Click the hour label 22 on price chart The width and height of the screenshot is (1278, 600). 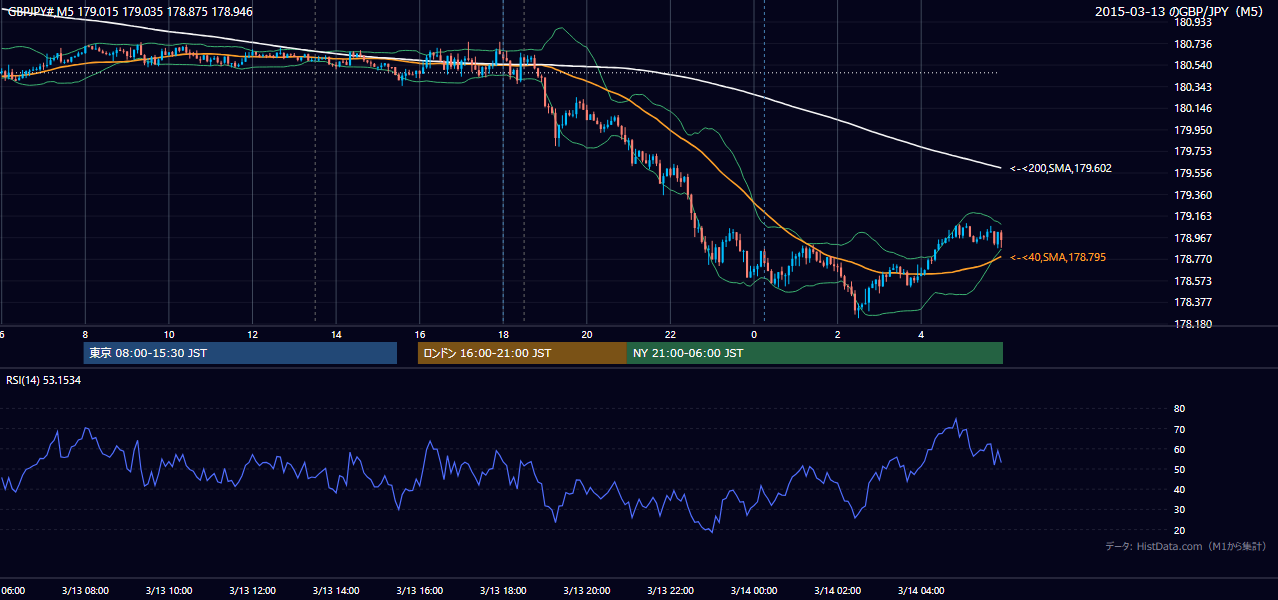tap(670, 334)
